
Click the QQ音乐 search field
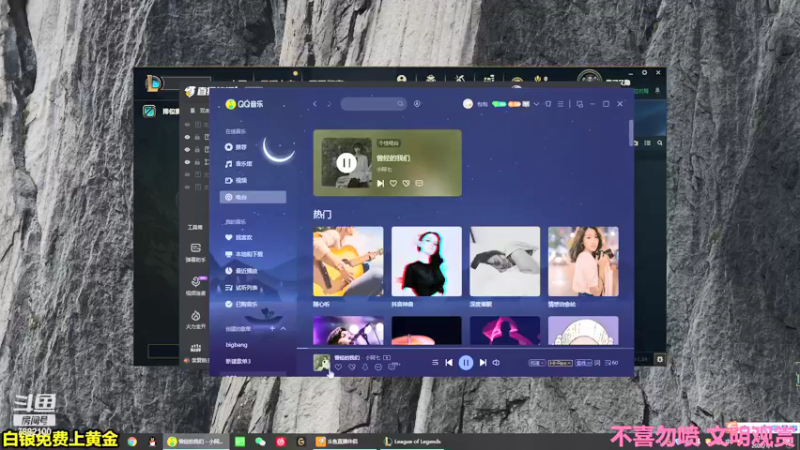pos(373,104)
